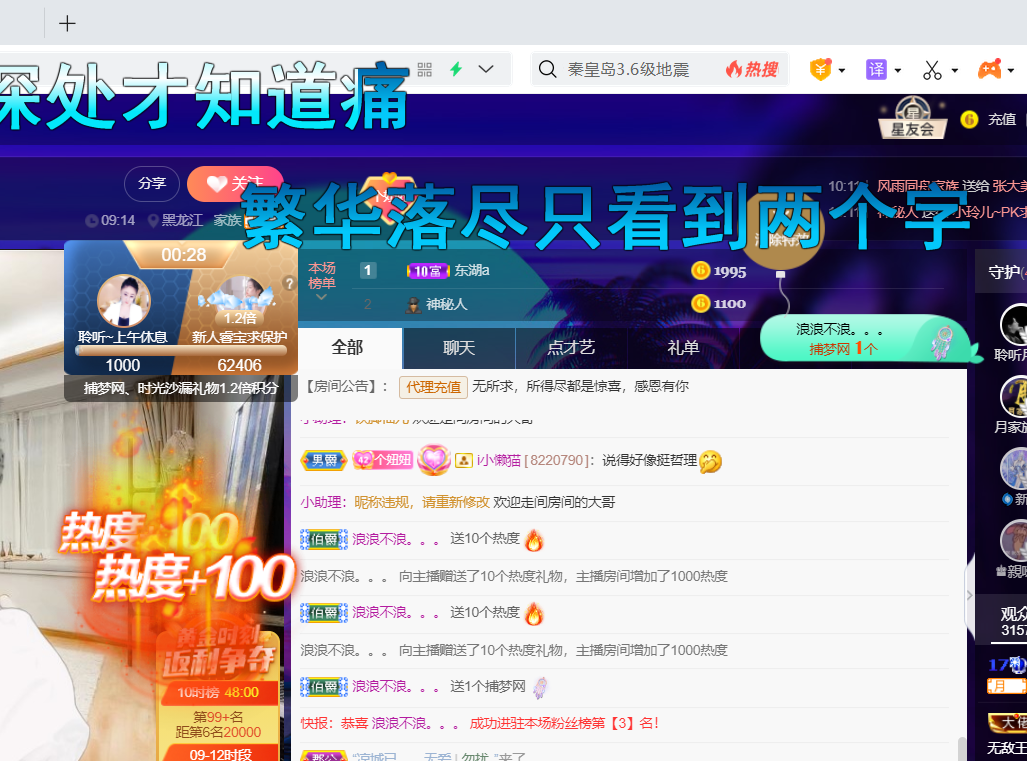This screenshot has height=761, width=1027.
Task: Click the 代理充值 button in room notice
Action: [x=433, y=387]
